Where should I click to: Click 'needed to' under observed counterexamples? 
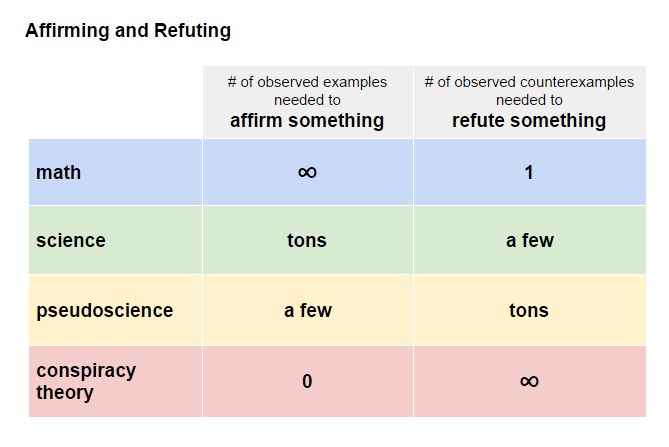pyautogui.click(x=529, y=100)
